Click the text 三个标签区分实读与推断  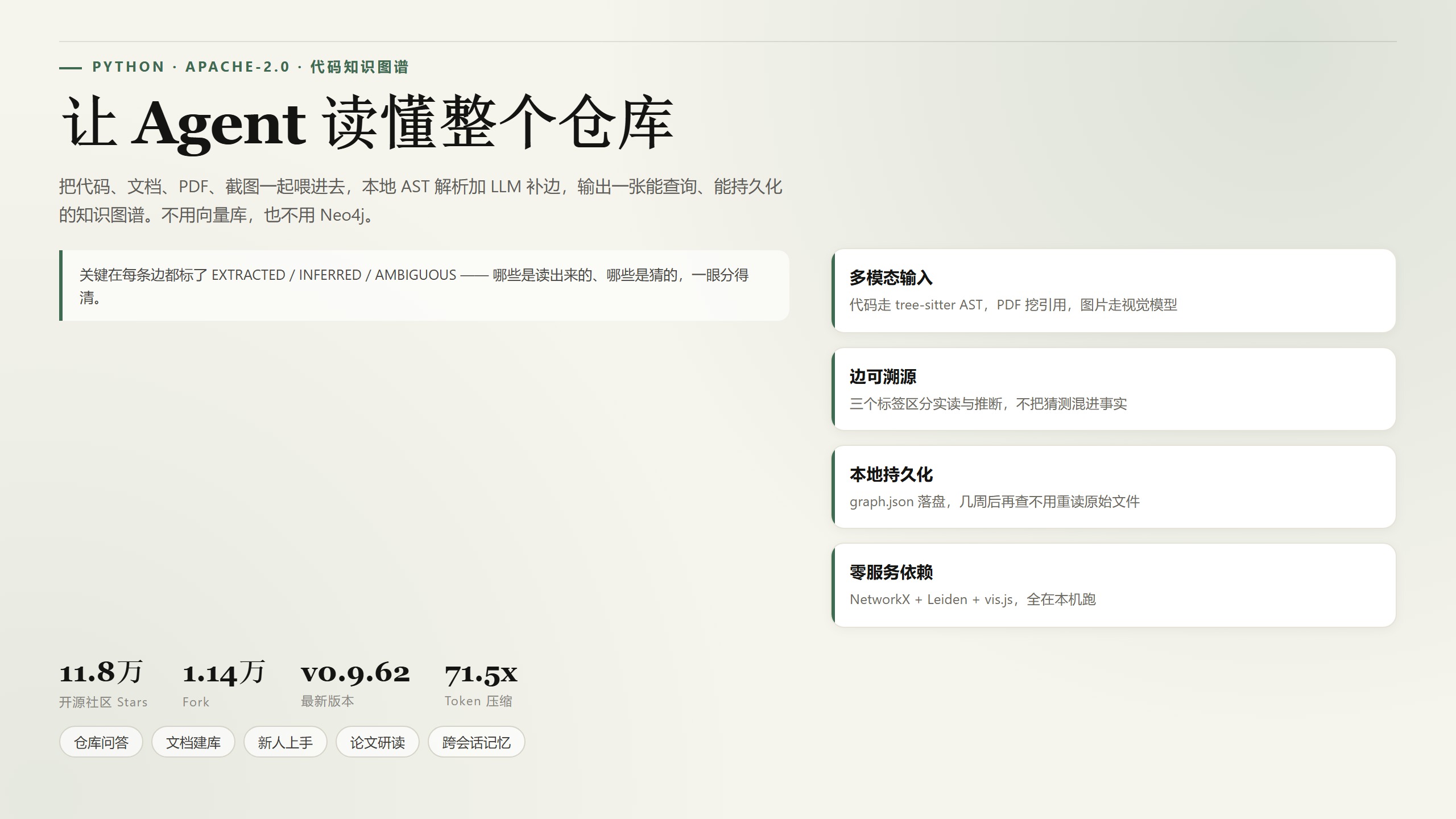click(926, 404)
